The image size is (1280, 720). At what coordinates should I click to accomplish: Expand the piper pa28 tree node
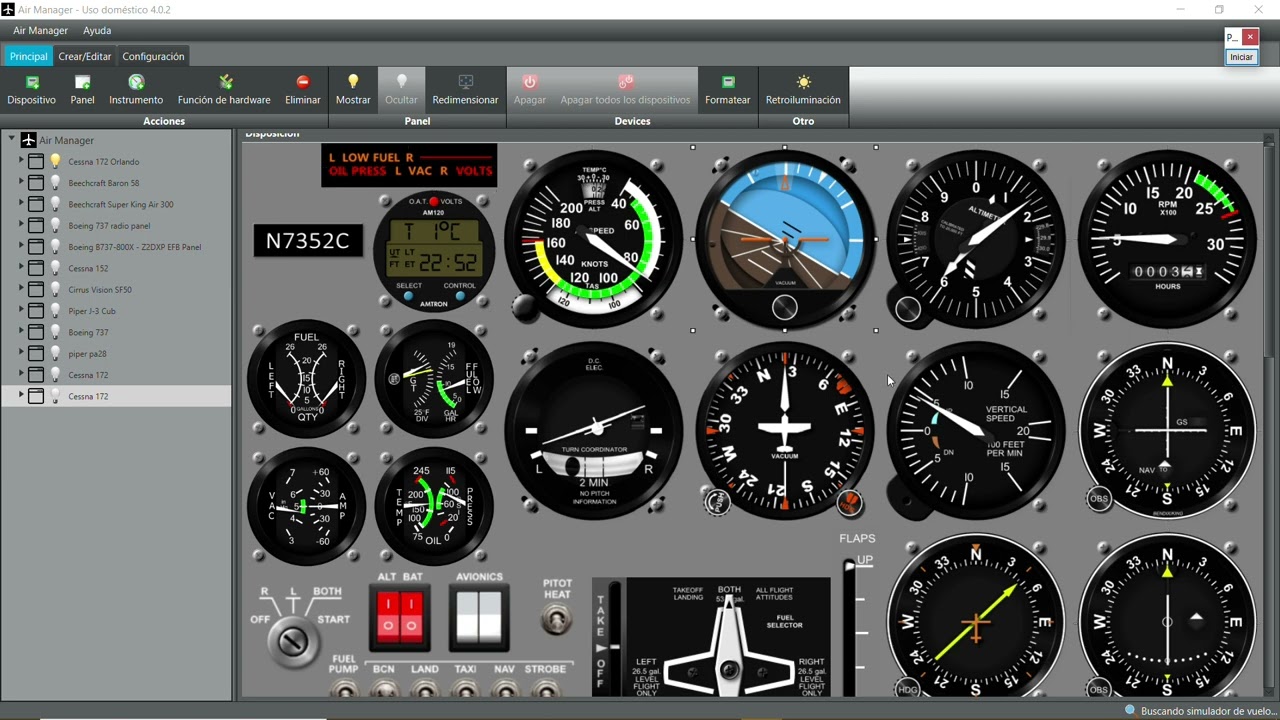pos(21,354)
